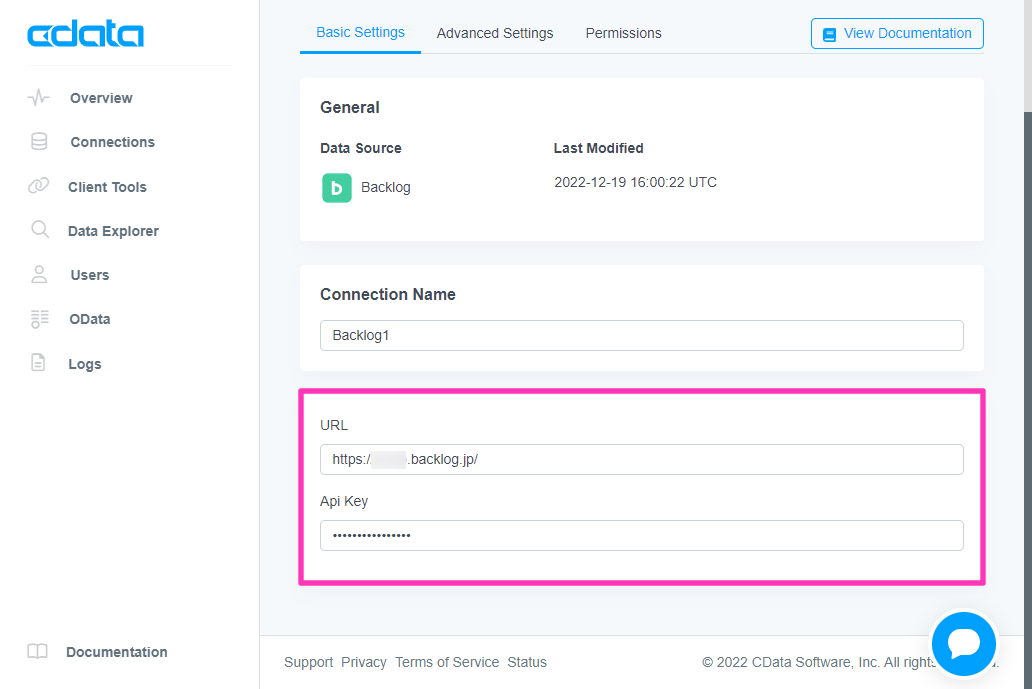This screenshot has width=1032, height=689.
Task: Click inside the URL field
Action: [x=641, y=459]
